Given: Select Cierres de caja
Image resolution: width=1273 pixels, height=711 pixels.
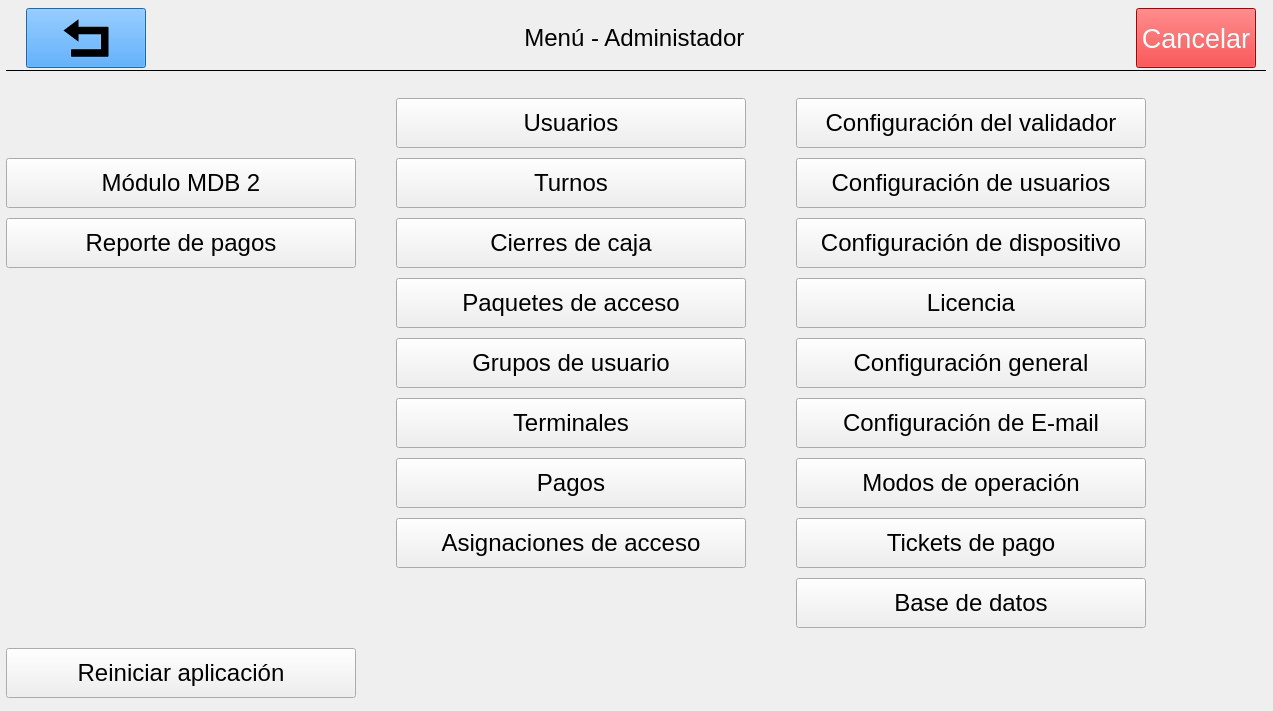Looking at the screenshot, I should pos(570,243).
